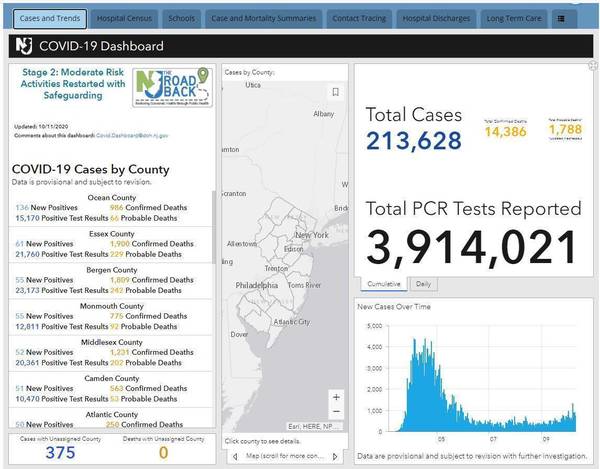Switch chart to Daily view

(x=423, y=284)
